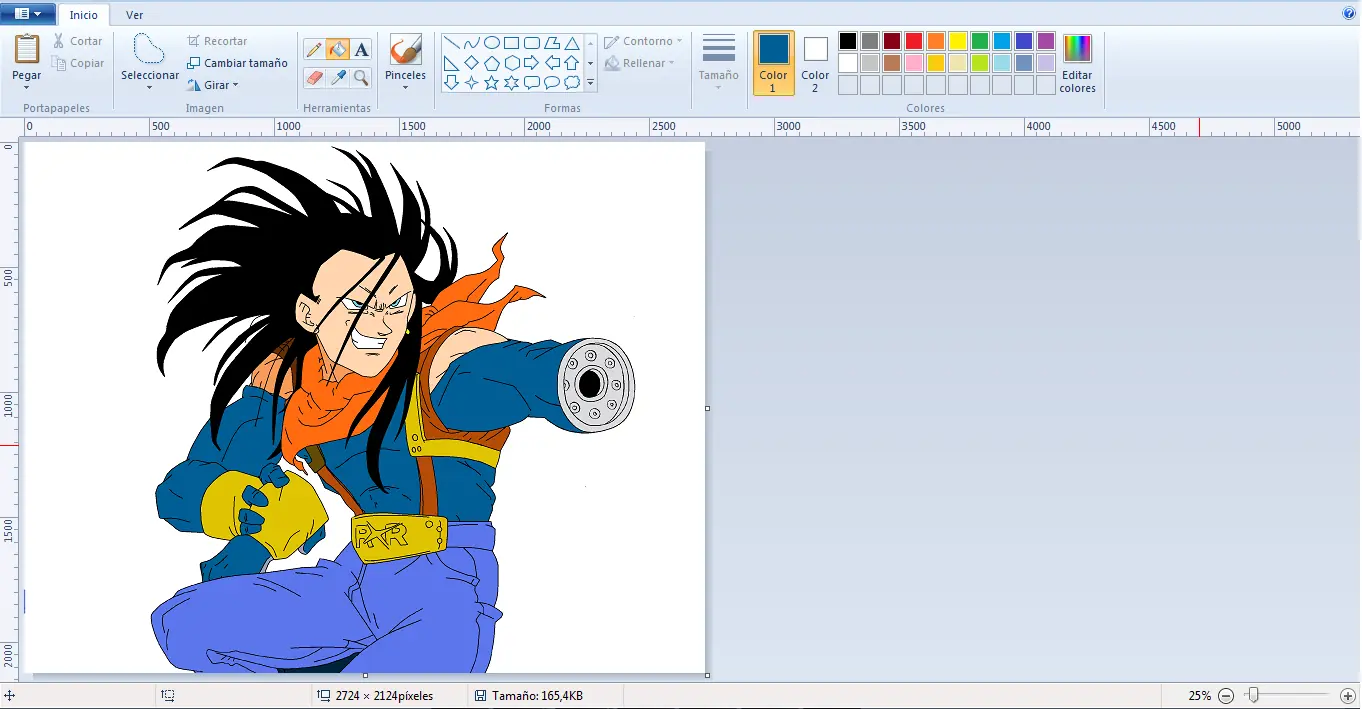Click the Tamaño: 165,4KB status text

537,695
